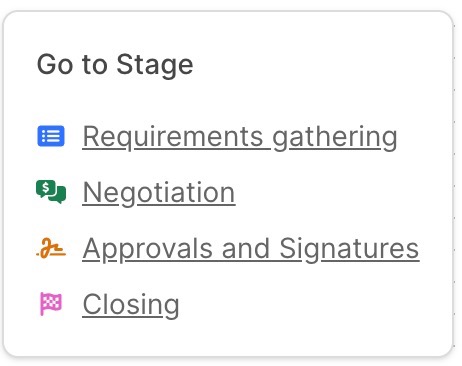
Task: Click the dollar sign in the Negotiation icon
Action: [46, 187]
